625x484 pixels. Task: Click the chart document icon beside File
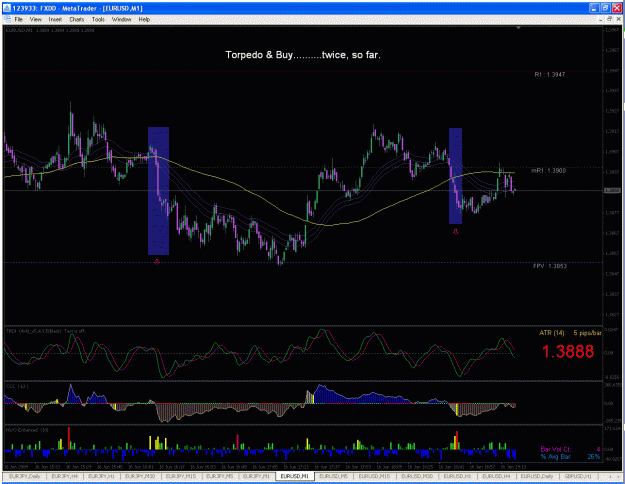coord(7,19)
